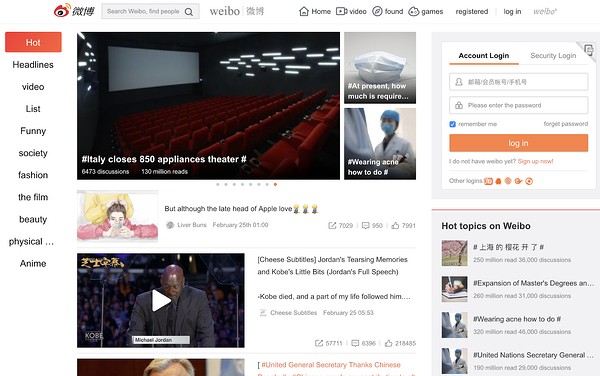Screen dimensions: 600x376
Task: Play the Michael Jordan speech video
Action: 161,300
